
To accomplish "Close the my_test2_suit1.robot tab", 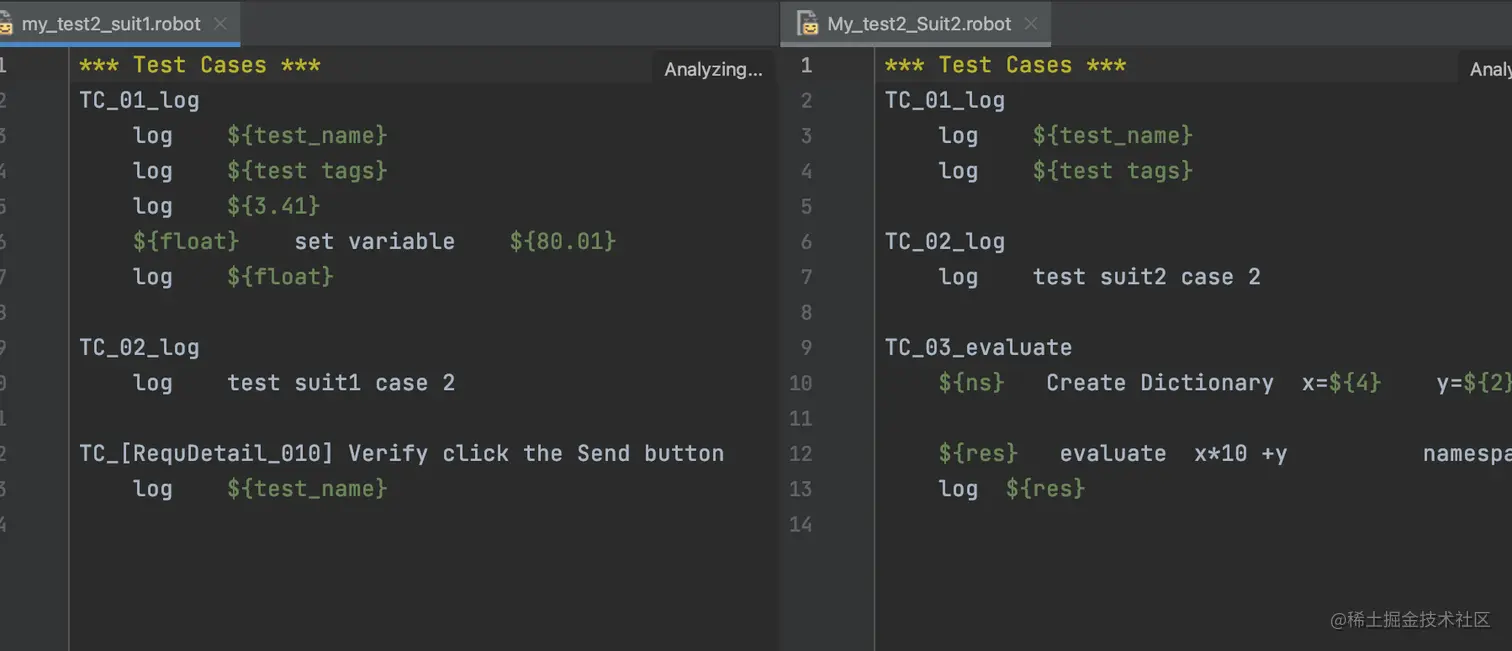I will pyautogui.click(x=220, y=24).
